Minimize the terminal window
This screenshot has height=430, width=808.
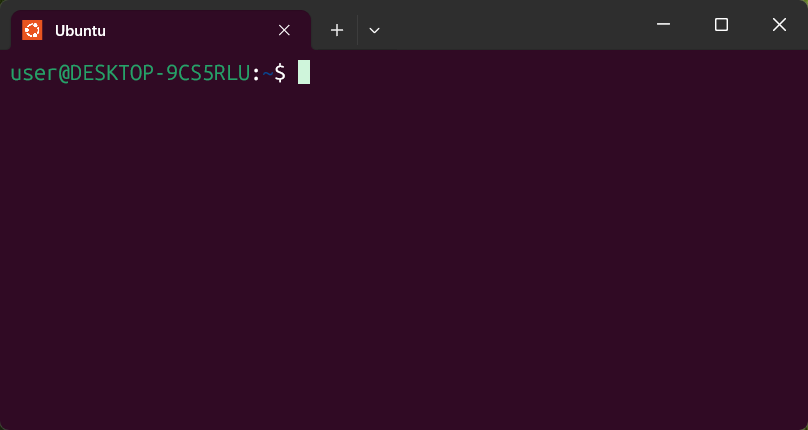(x=662, y=25)
